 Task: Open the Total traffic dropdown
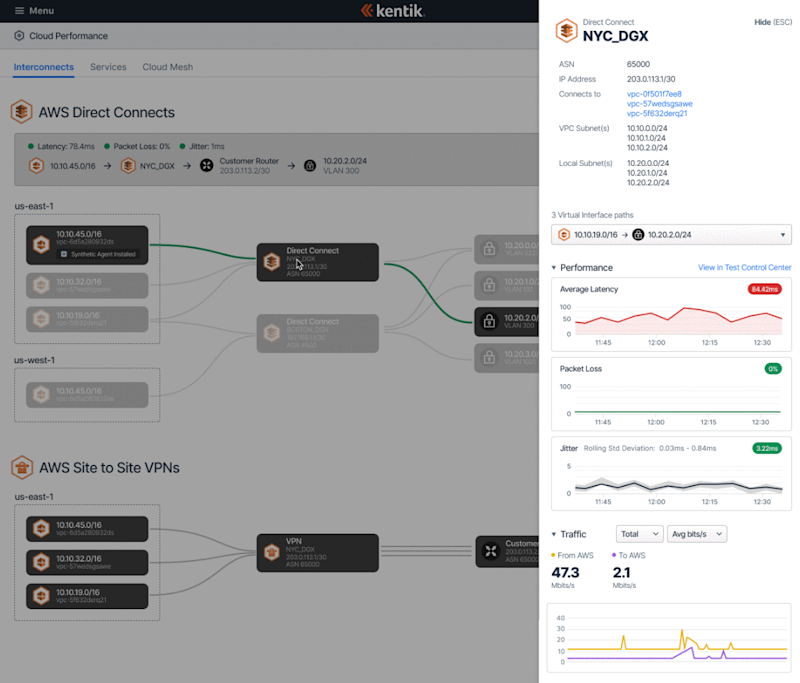[639, 534]
